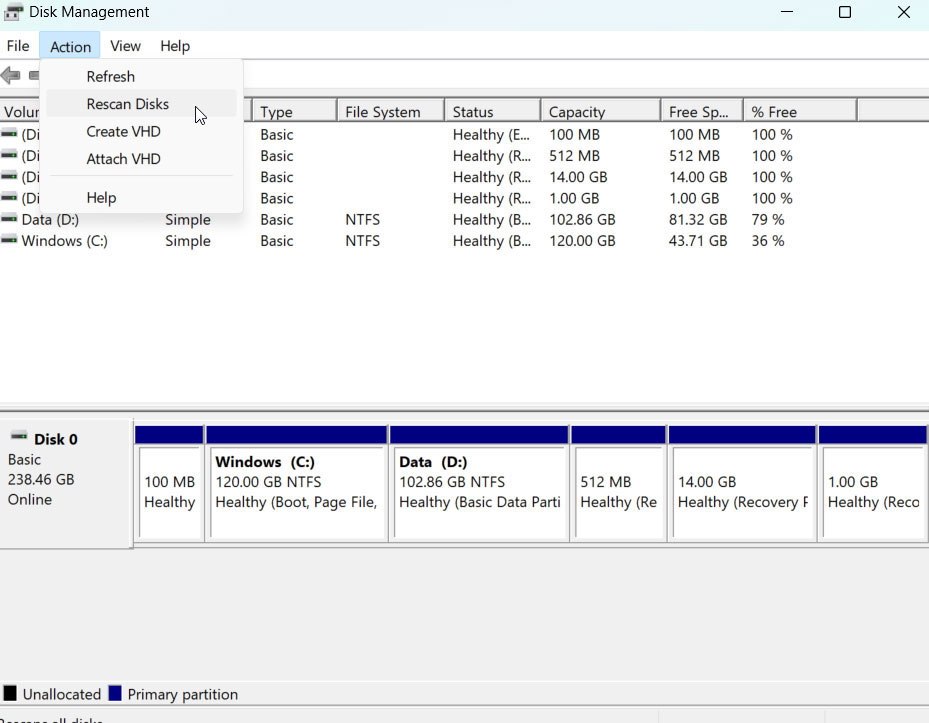The width and height of the screenshot is (929, 723).
Task: Click the toolbar icon beside the back arrow
Action: [35, 75]
